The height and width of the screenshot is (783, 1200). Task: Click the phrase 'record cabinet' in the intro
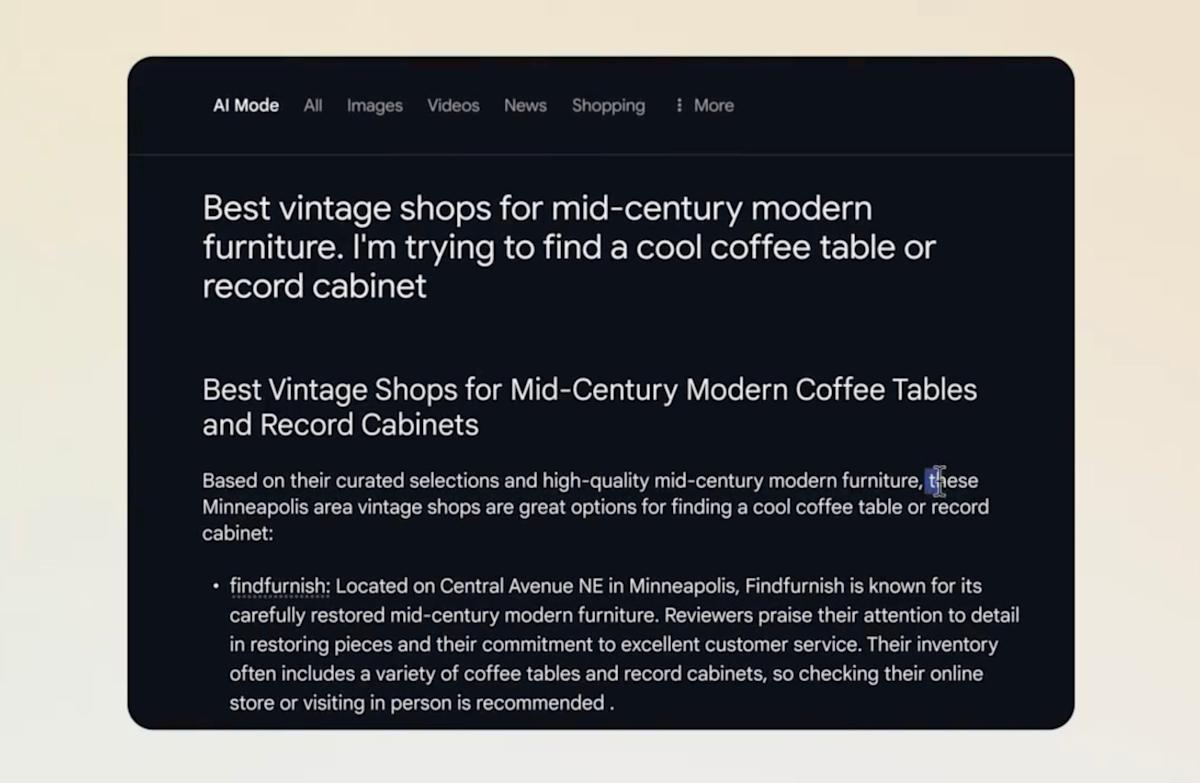[x=949, y=507]
